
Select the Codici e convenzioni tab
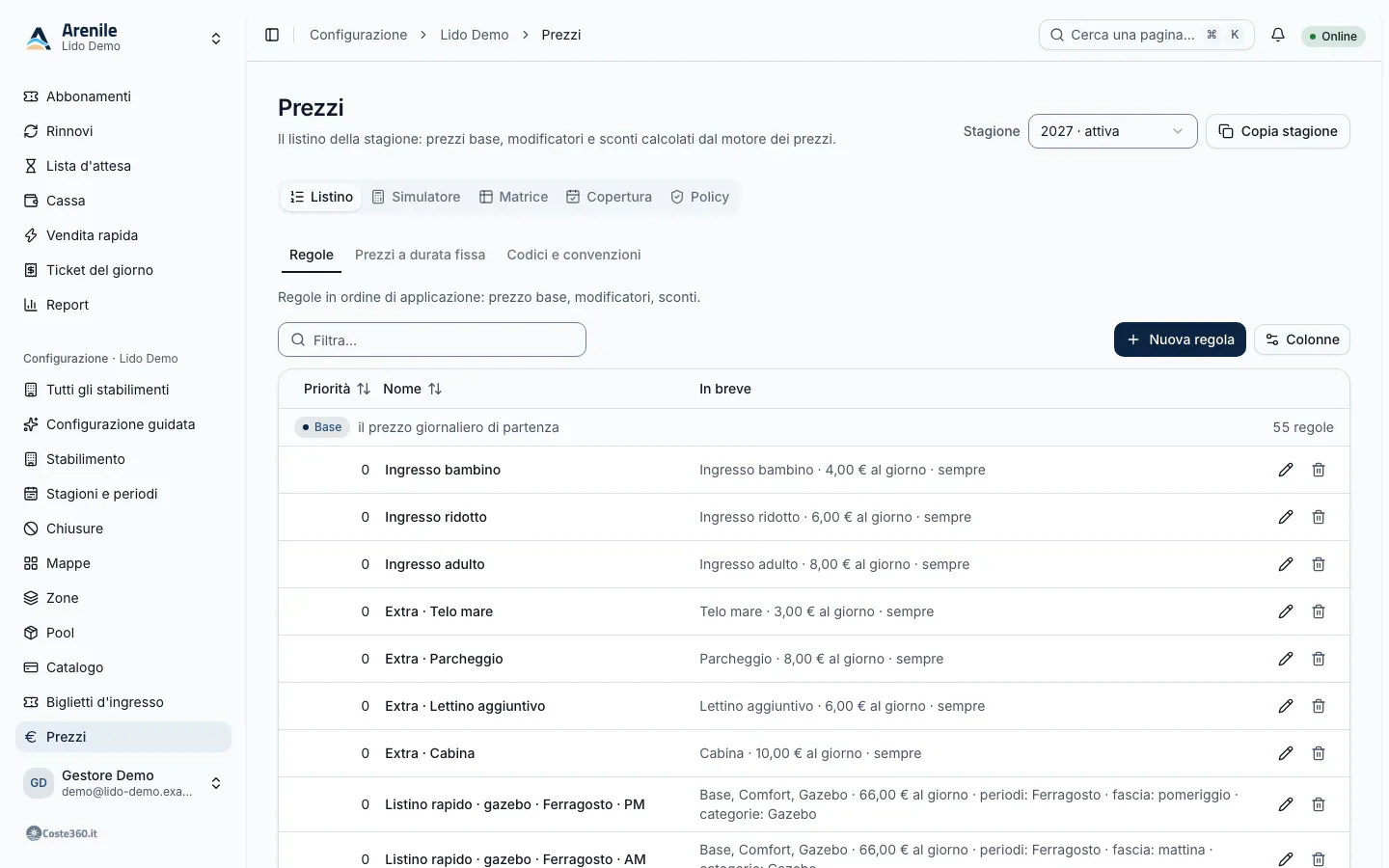click(574, 255)
